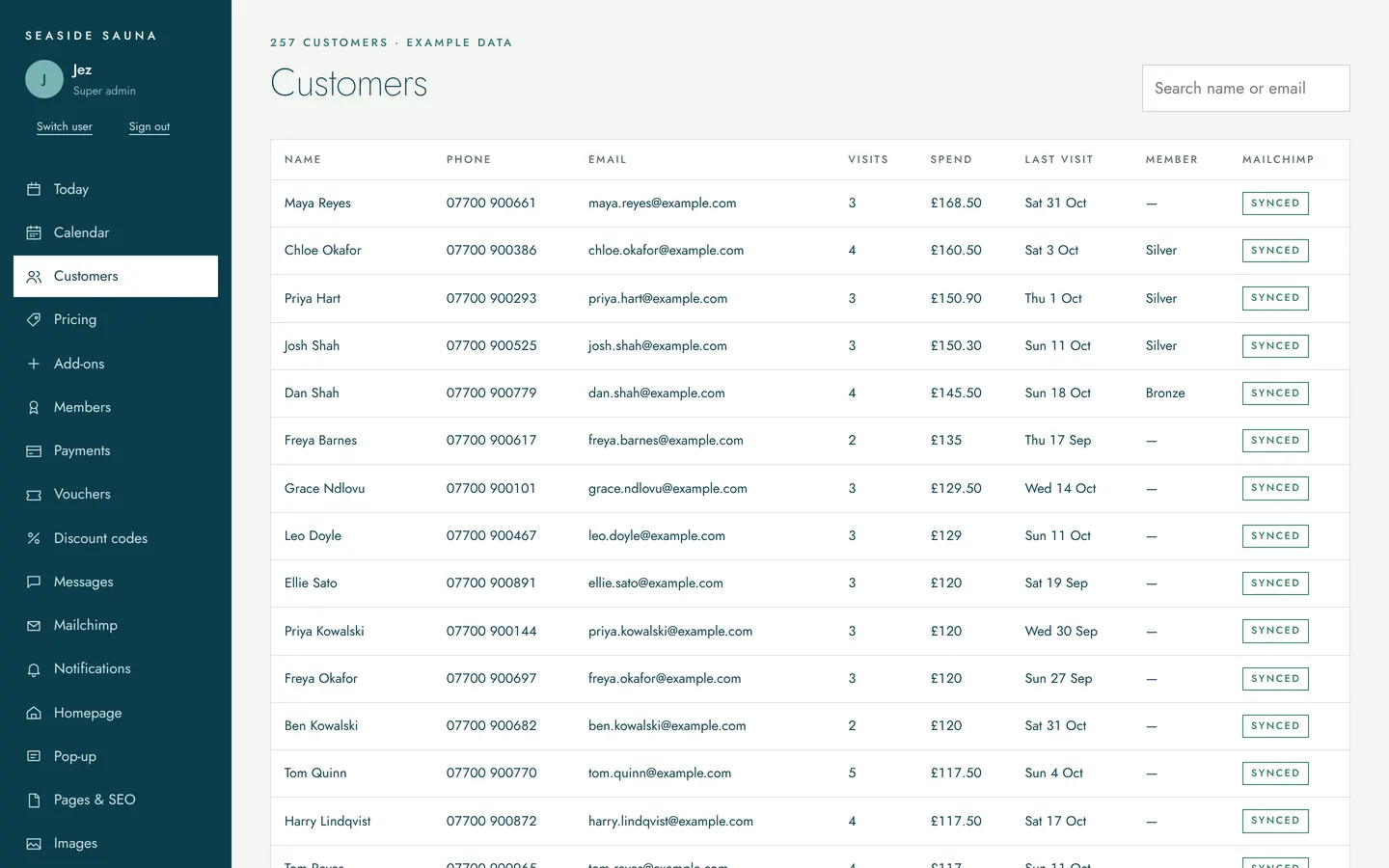Click SYNCED badge for Maya Reyes
The height and width of the screenshot is (868, 1389).
tap(1275, 203)
